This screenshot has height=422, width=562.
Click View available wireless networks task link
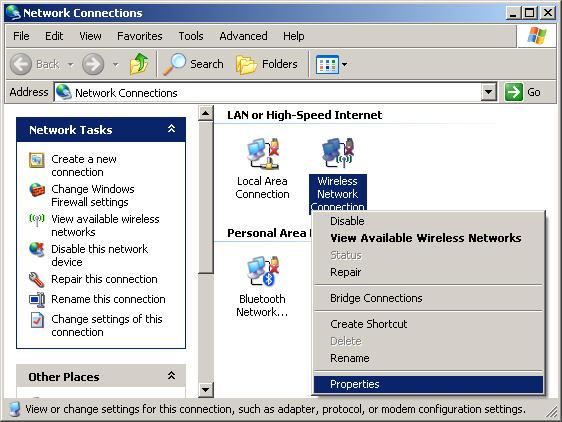tap(105, 226)
